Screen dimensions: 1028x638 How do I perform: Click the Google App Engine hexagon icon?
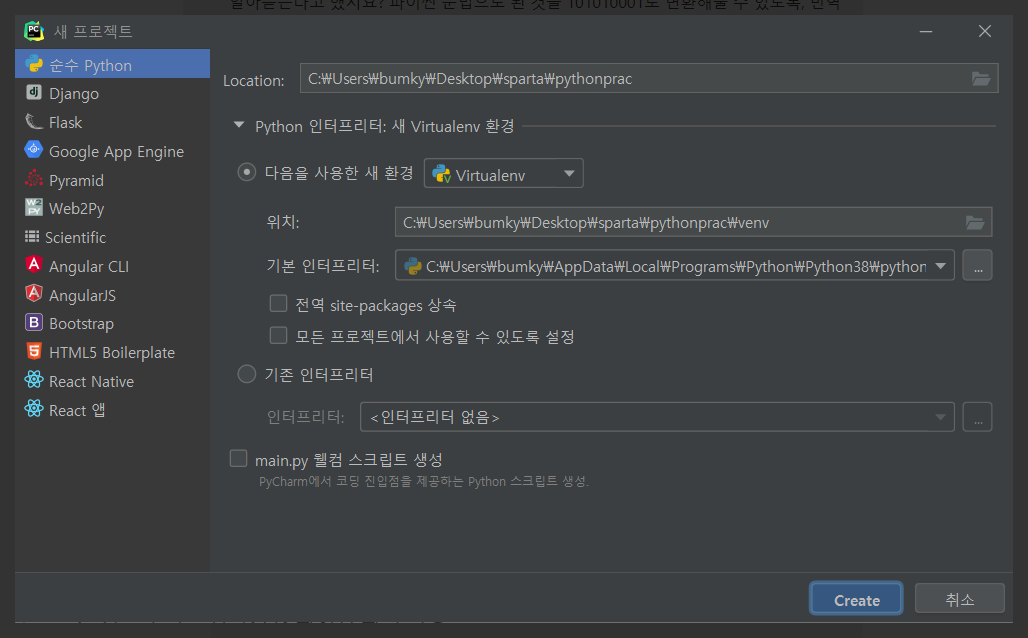tap(33, 150)
